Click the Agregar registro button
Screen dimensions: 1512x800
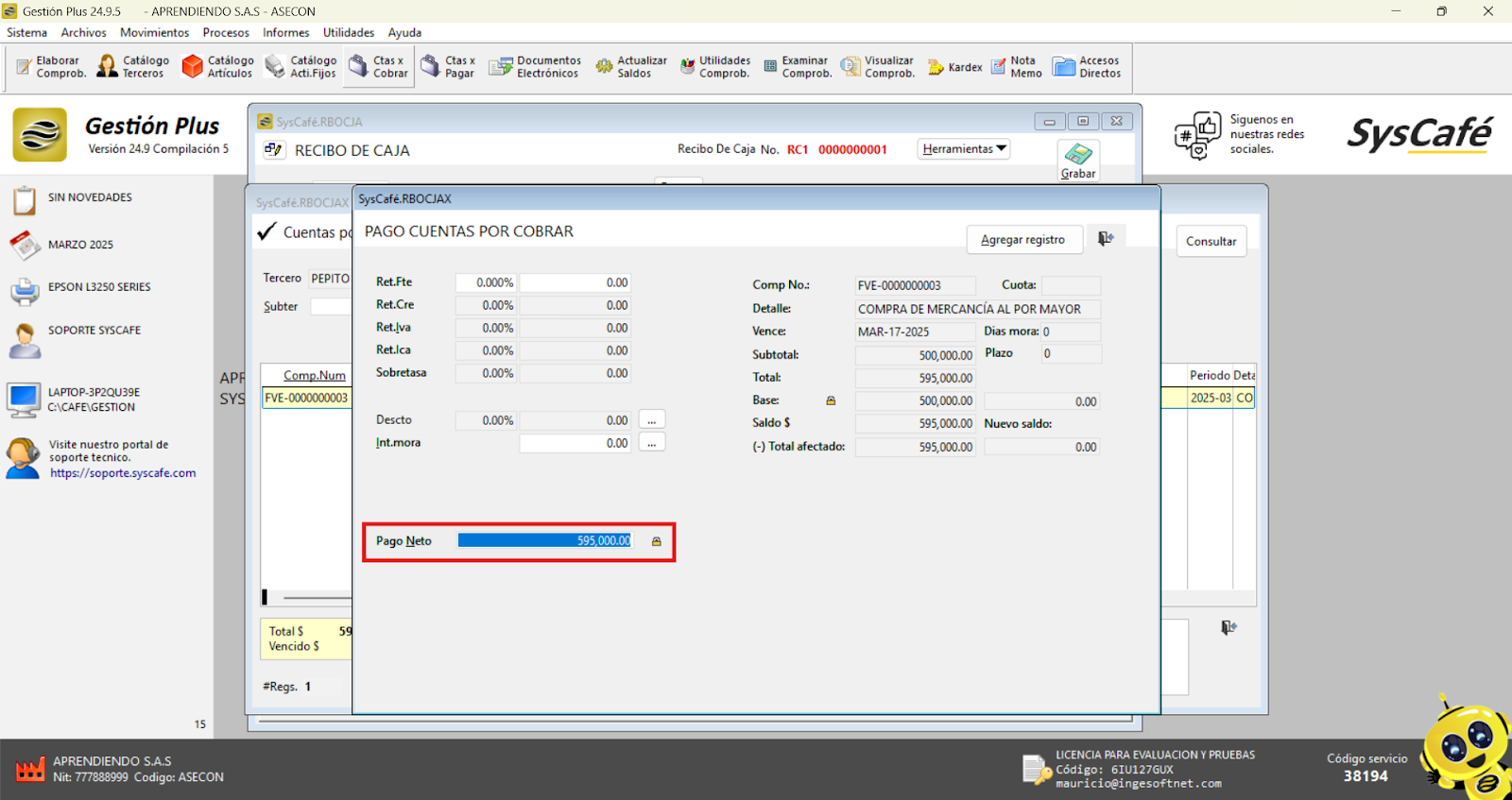coord(1022,240)
